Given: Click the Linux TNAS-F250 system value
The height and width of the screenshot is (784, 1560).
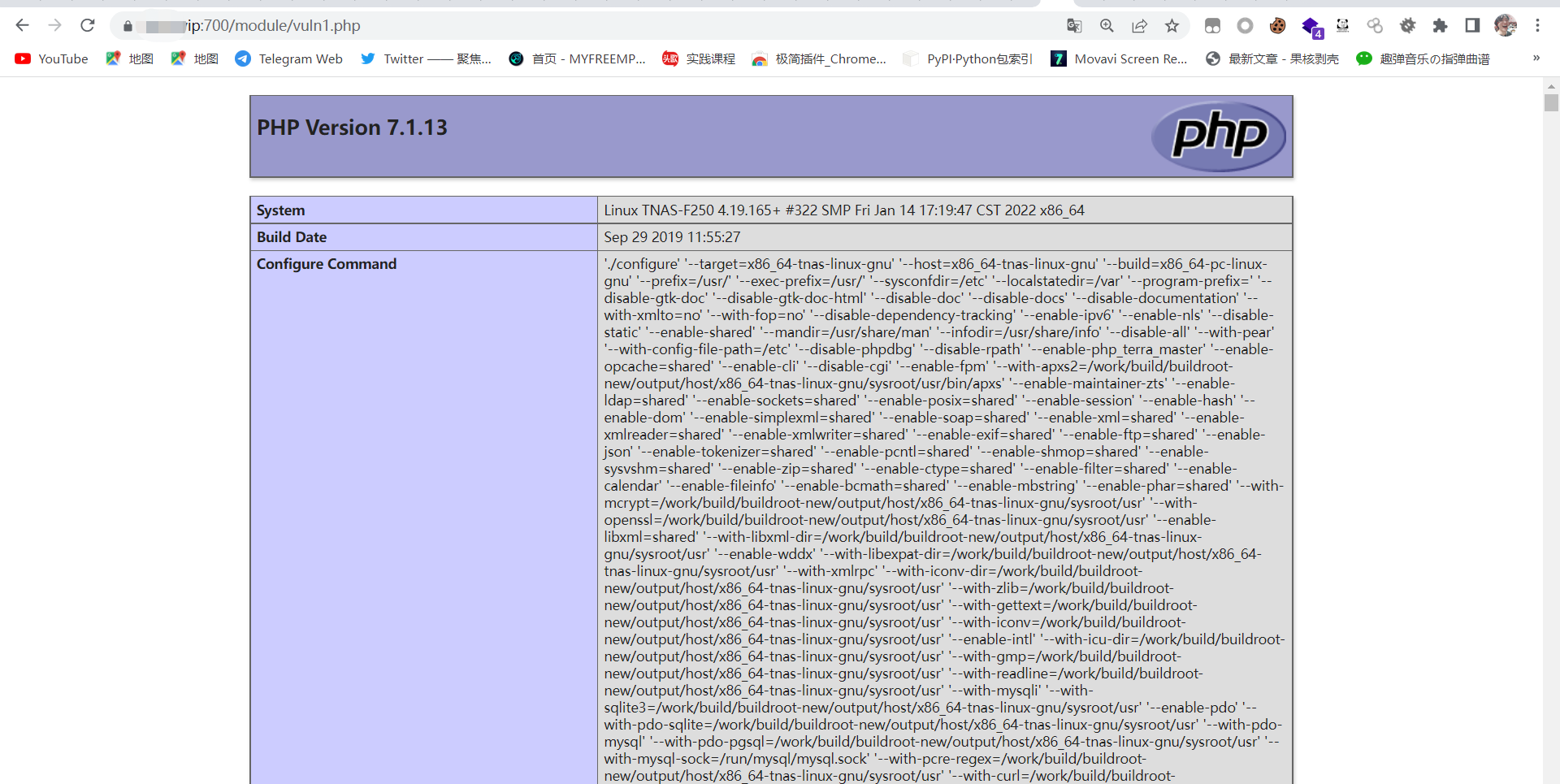Looking at the screenshot, I should click(x=844, y=210).
